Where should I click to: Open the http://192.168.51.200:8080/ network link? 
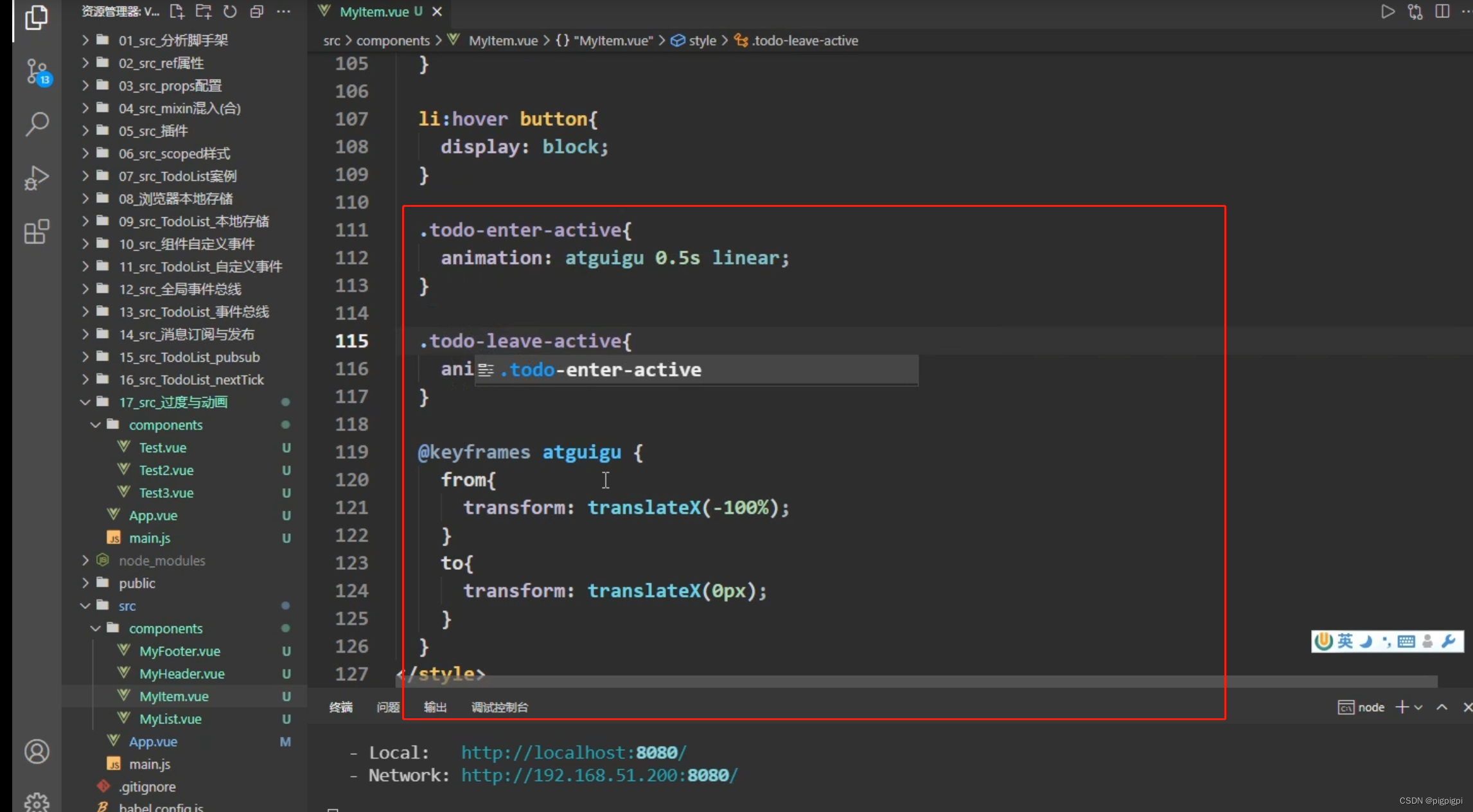[x=599, y=775]
